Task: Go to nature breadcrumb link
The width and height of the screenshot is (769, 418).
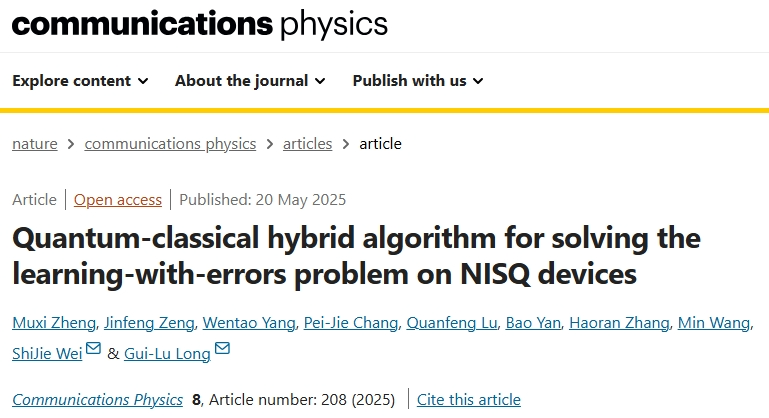Action: click(34, 144)
